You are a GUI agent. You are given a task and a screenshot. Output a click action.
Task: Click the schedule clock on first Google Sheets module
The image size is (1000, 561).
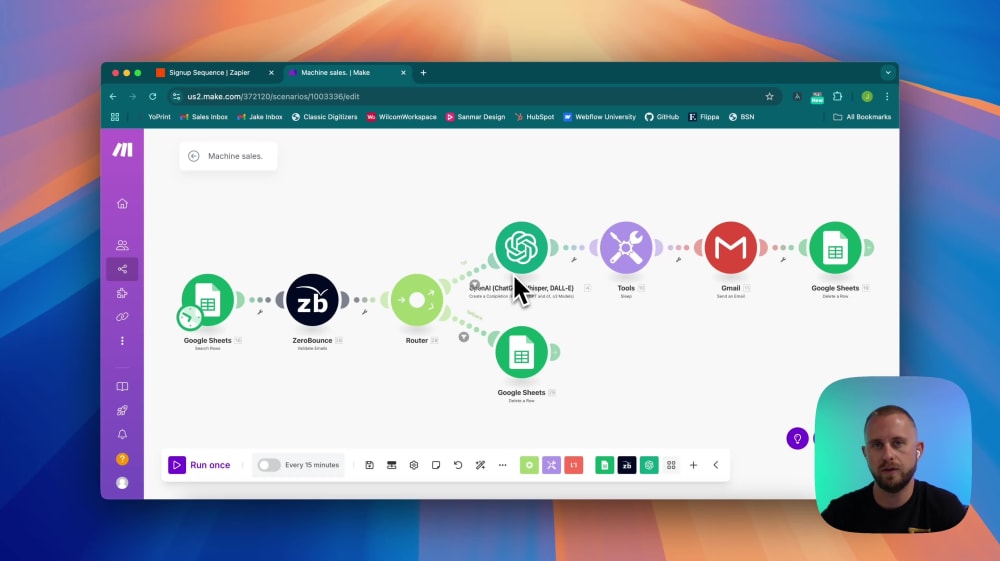click(189, 317)
